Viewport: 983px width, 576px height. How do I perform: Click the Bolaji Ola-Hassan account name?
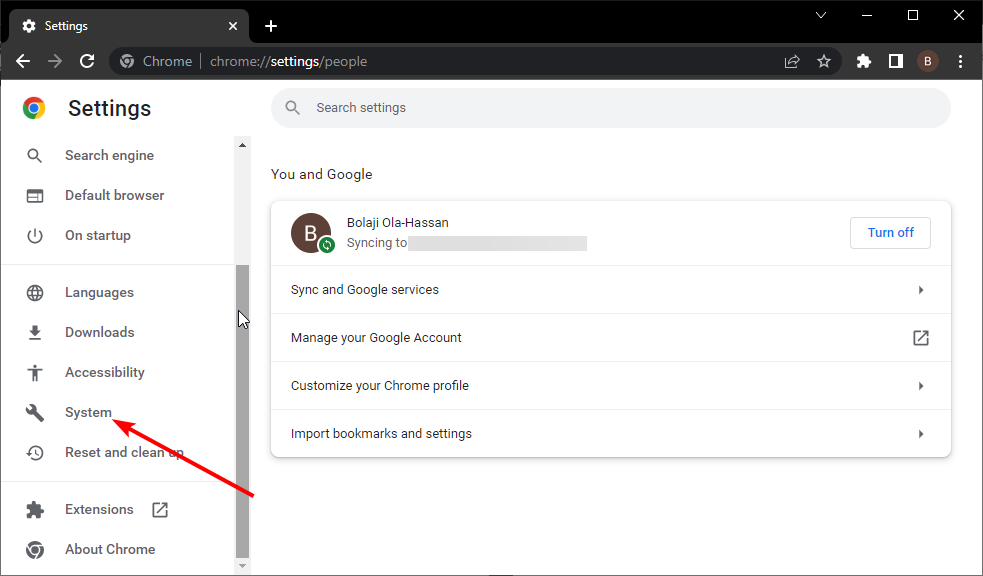click(x=397, y=223)
